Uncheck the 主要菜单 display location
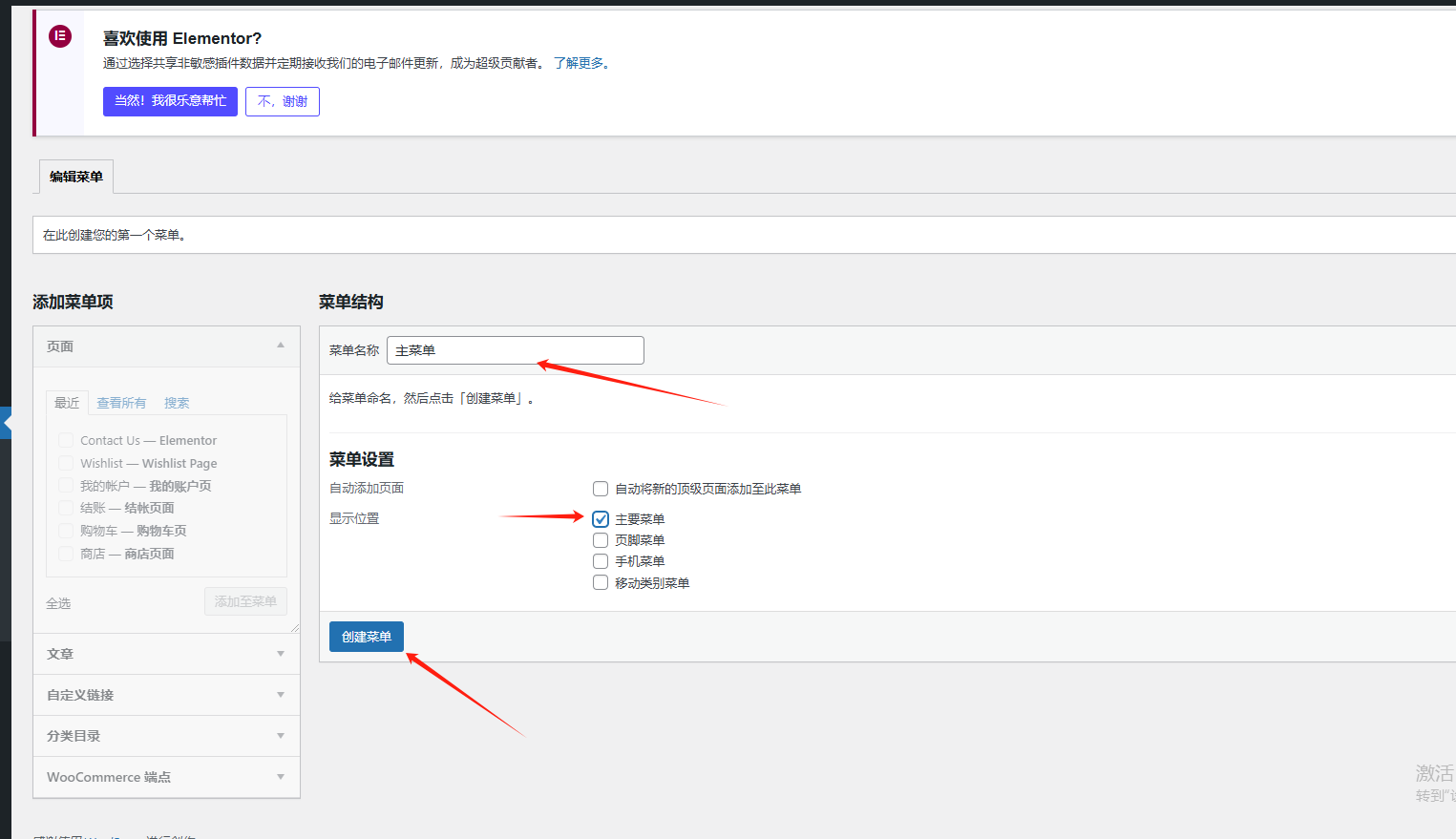Screen dimensions: 1456x839 601,519
